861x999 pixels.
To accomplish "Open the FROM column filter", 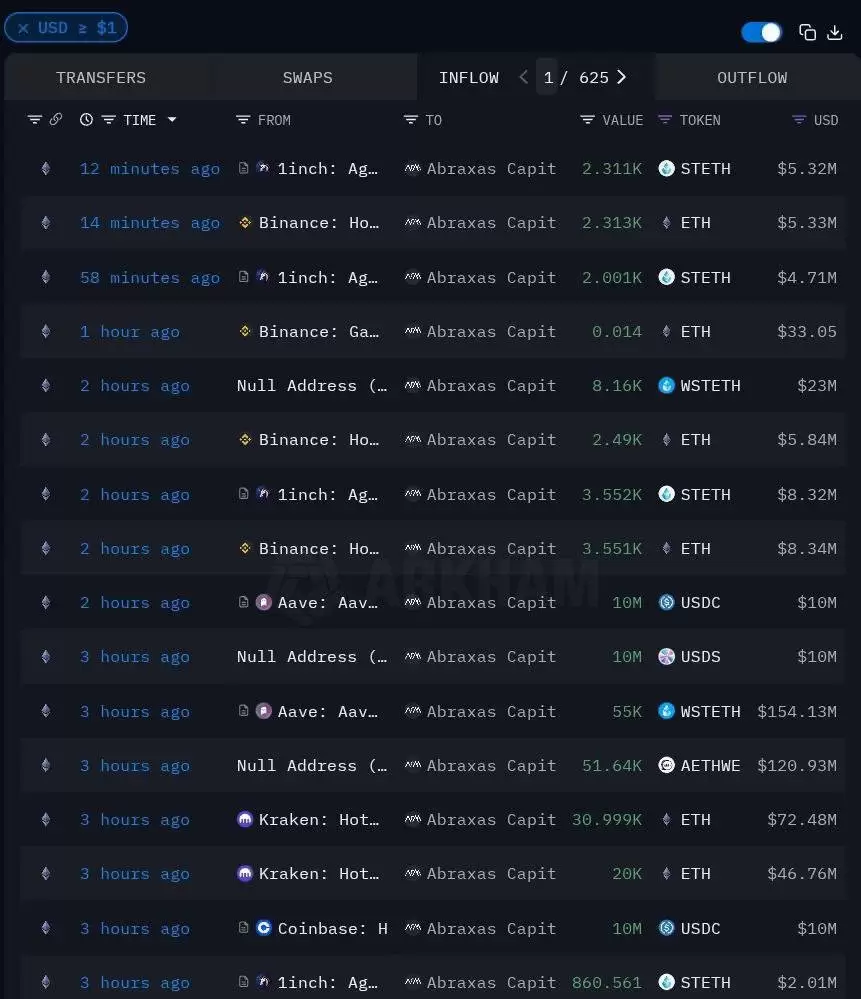I will coord(243,120).
